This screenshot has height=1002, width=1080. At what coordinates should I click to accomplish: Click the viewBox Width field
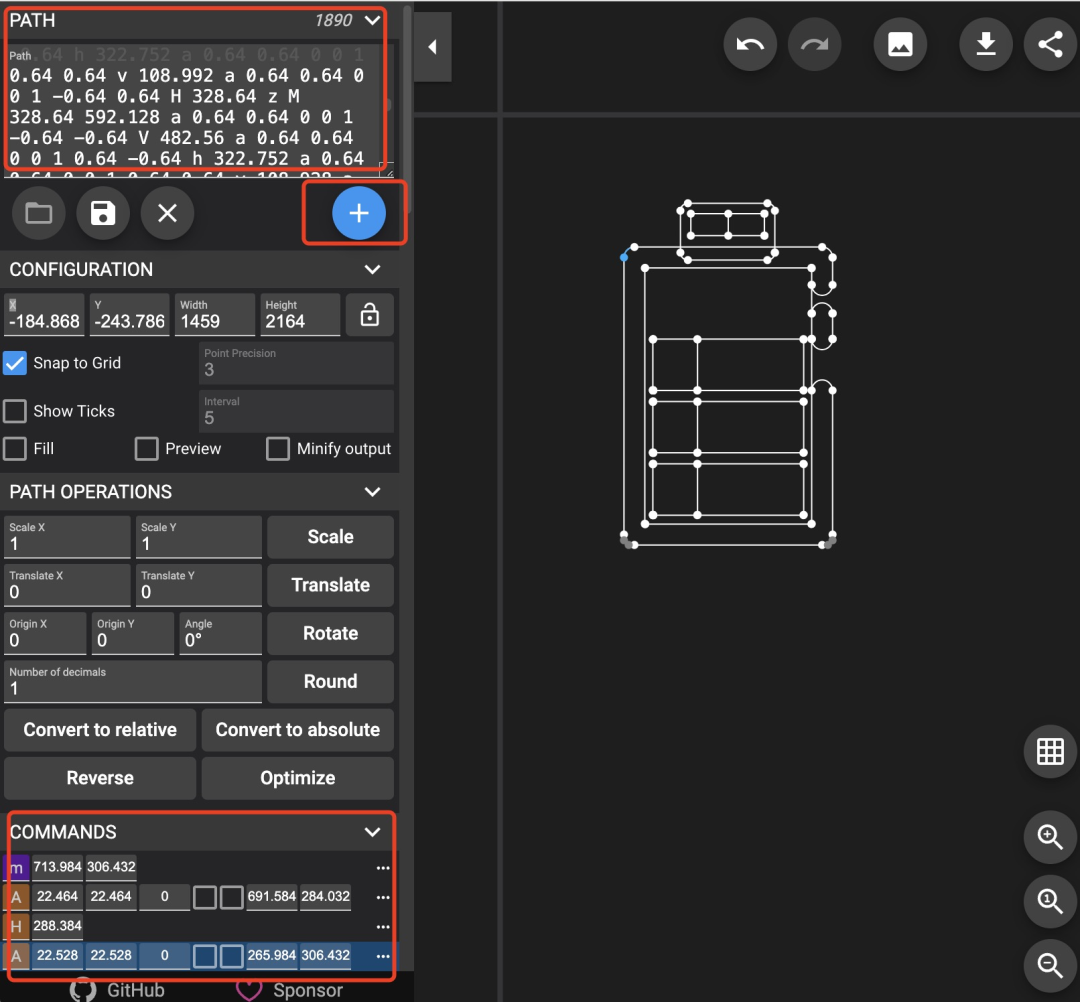(215, 315)
